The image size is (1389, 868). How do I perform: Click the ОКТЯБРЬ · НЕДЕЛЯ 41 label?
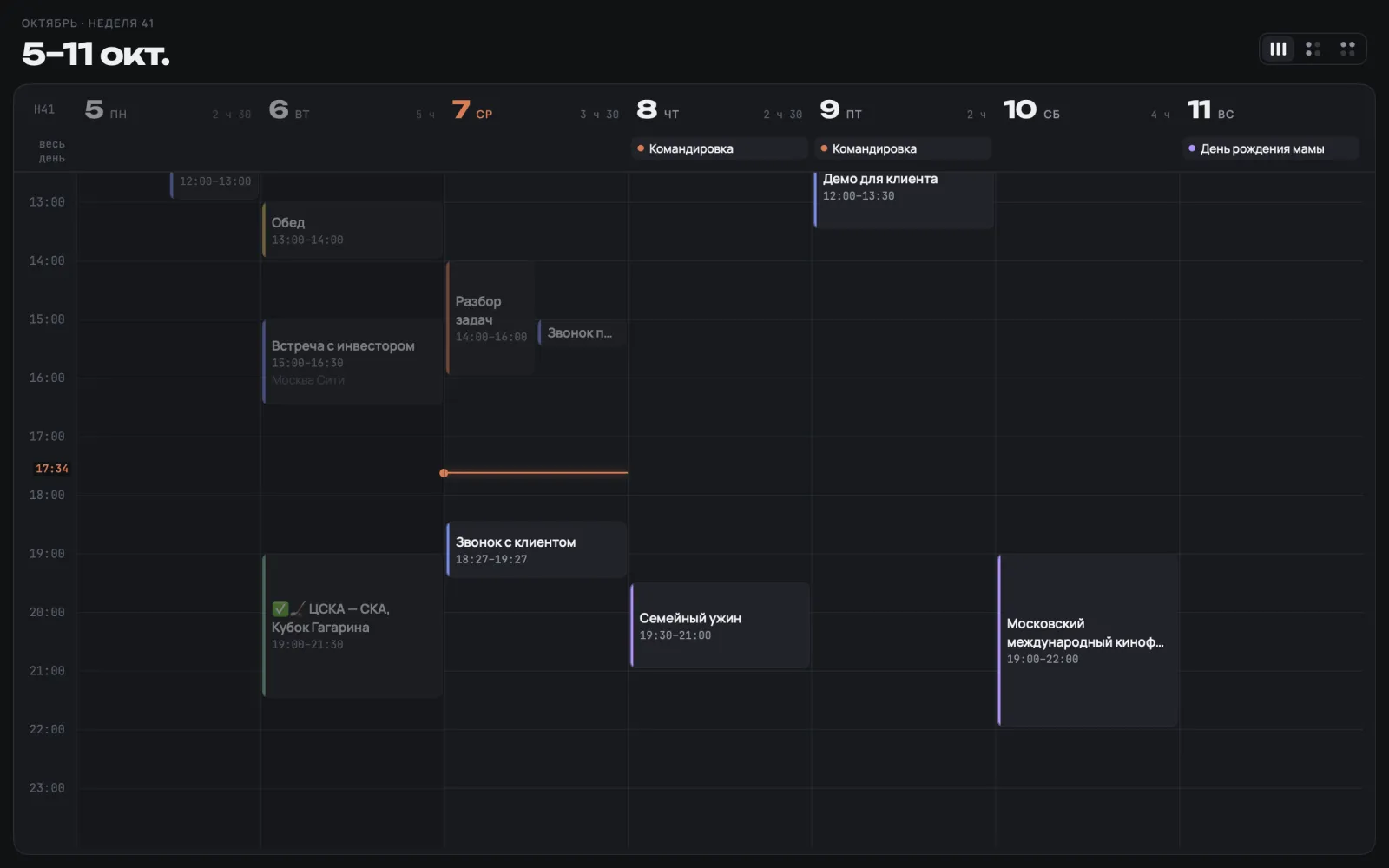point(88,23)
